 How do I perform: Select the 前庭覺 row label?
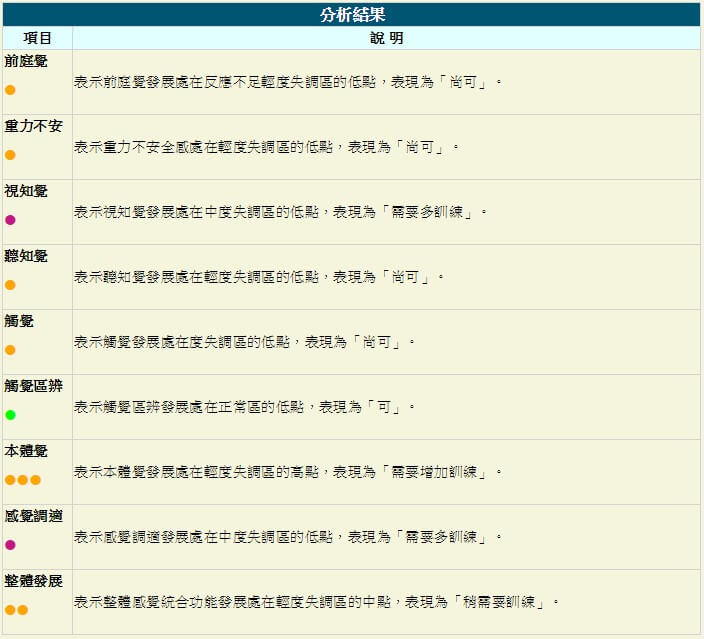(x=26, y=61)
